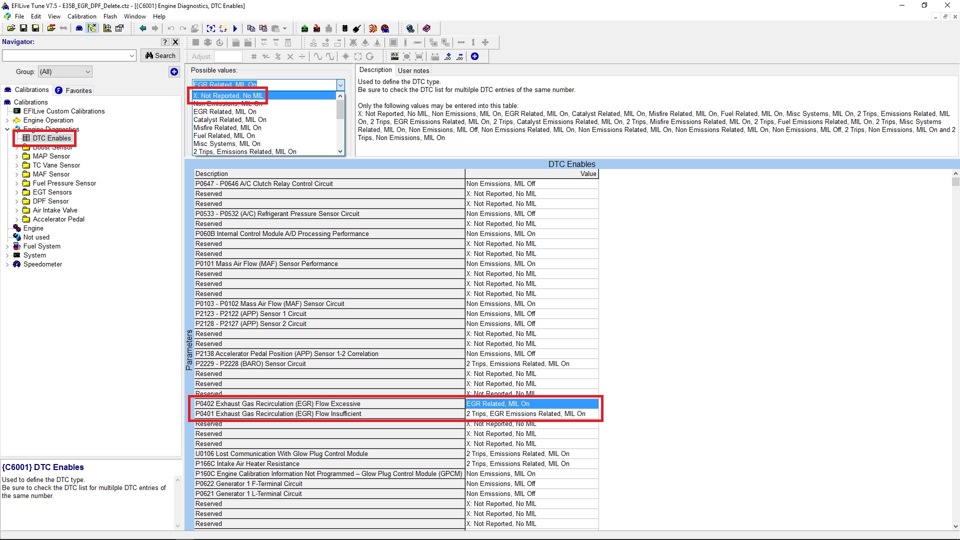Click the orange-red compare calibrations icon
960x540 pixels.
[x=373, y=28]
